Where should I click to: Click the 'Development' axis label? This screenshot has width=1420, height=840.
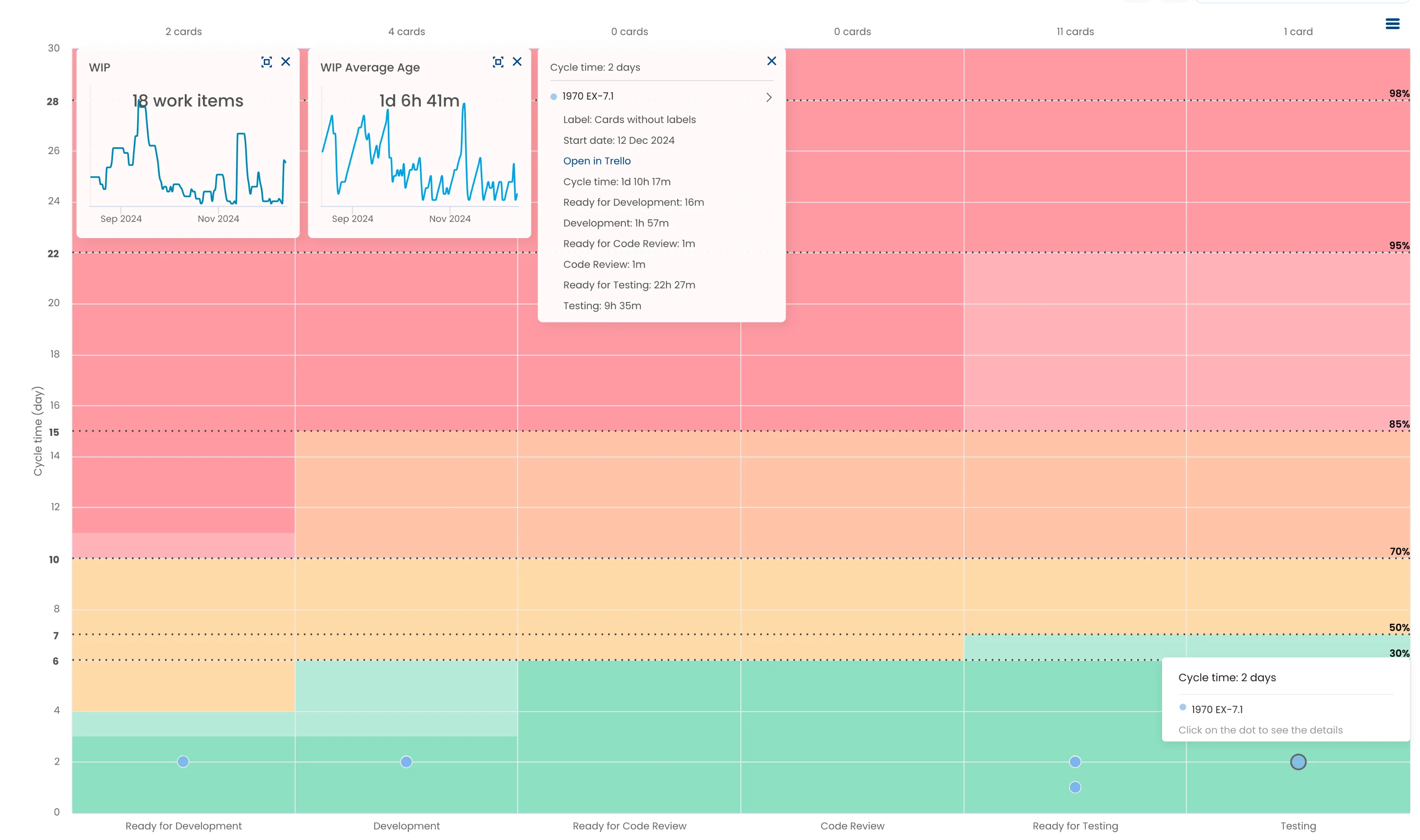pyautogui.click(x=406, y=826)
